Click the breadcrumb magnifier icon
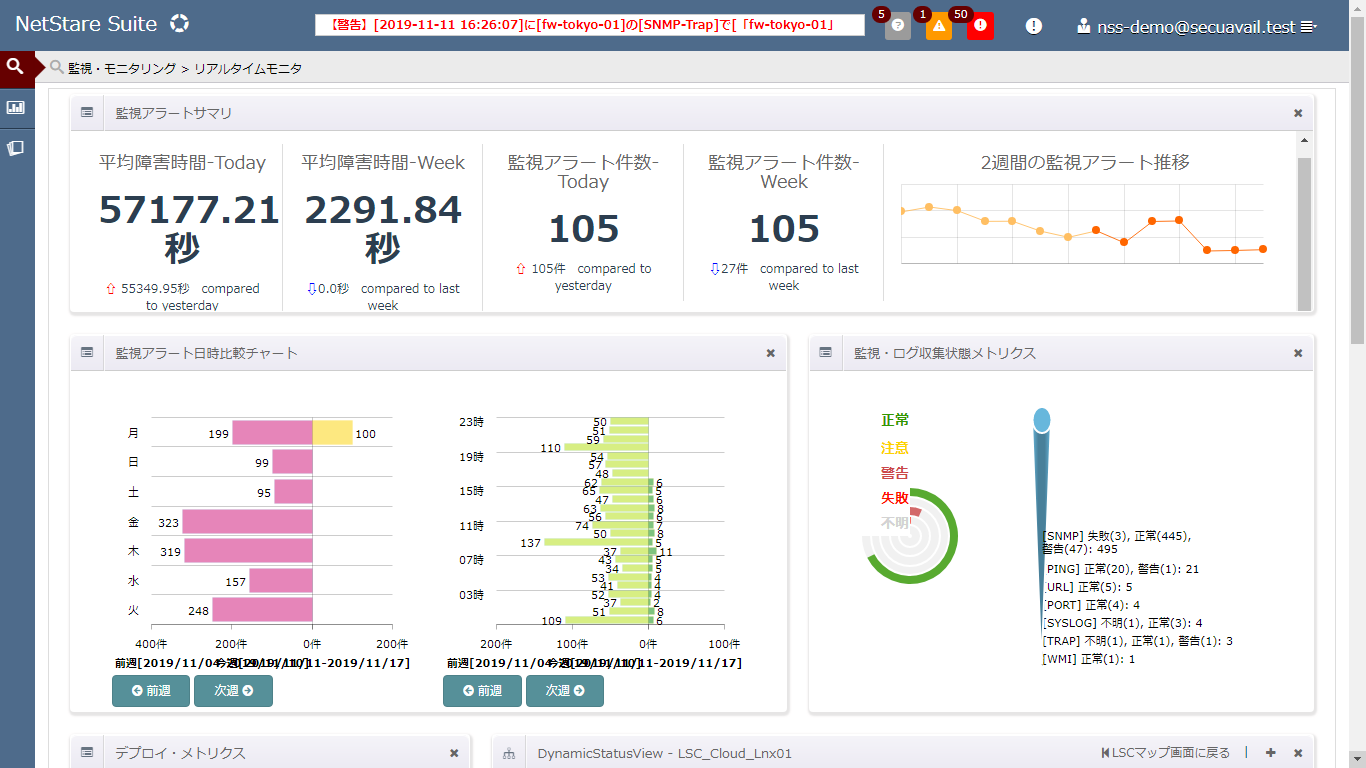1366x768 pixels. 57,68
